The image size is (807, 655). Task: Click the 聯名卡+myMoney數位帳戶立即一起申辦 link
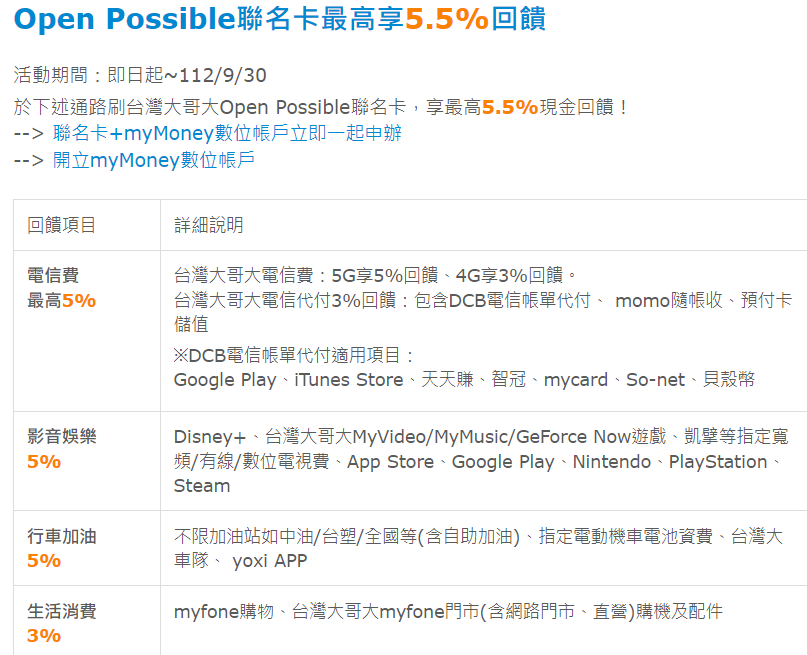[227, 133]
